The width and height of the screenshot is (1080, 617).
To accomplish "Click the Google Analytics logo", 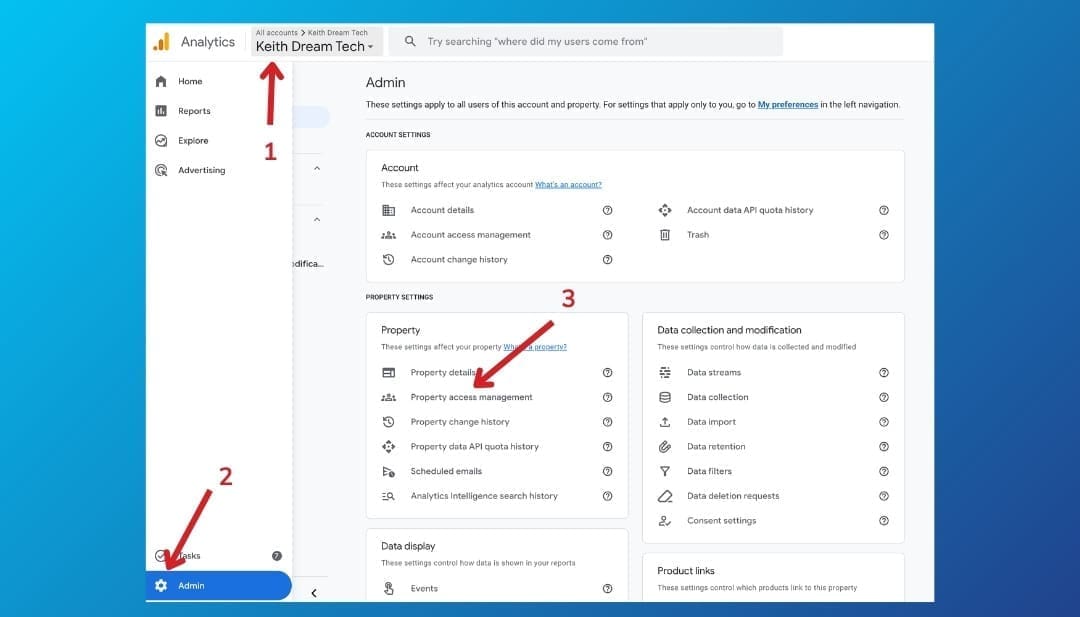I will pos(161,42).
